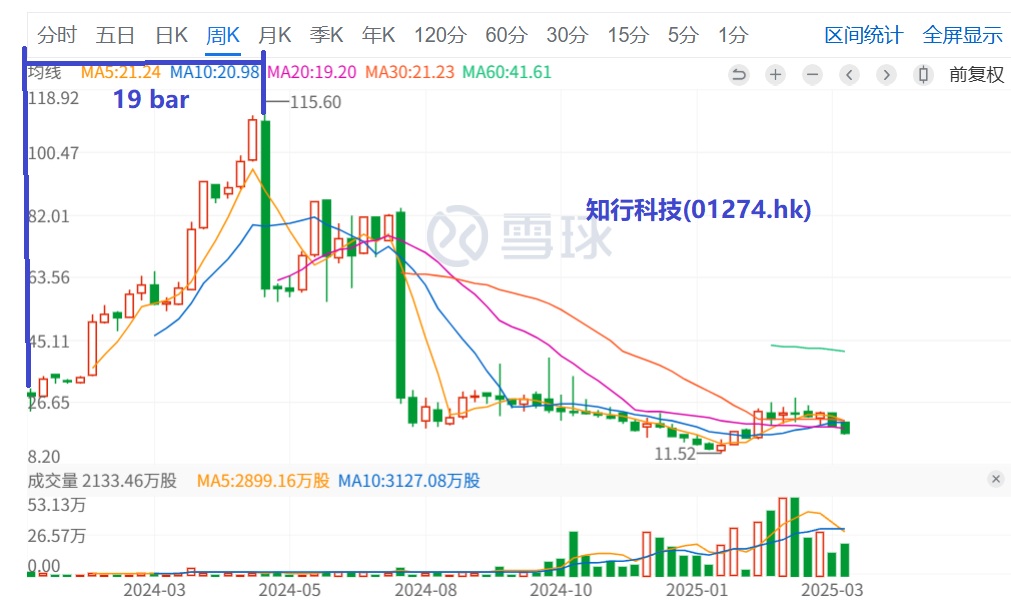Click the 成交量 2133.46万股 volume label
1011x603 pixels.
102,481
